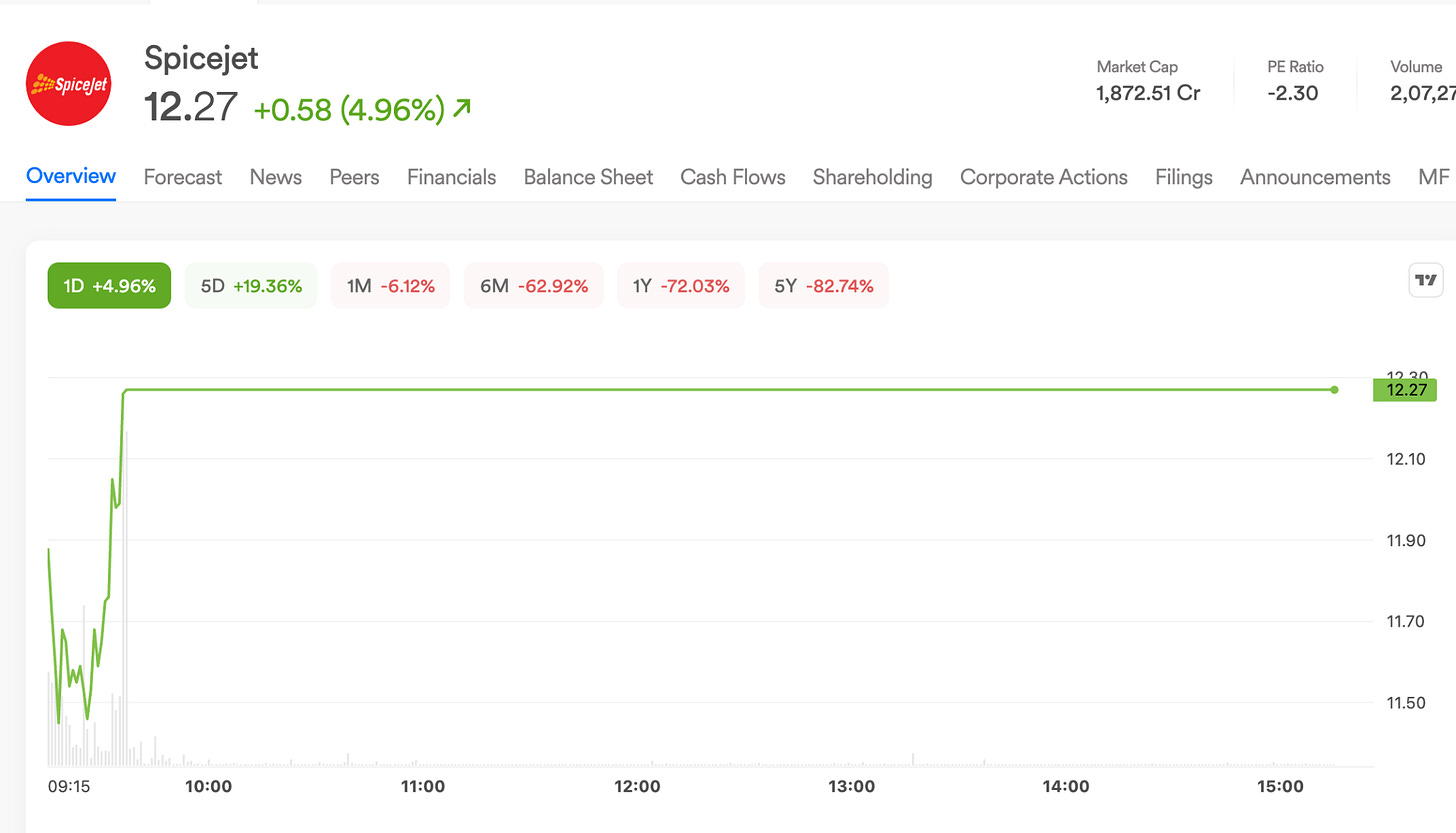Click the Spicejet company name heading

click(x=201, y=58)
